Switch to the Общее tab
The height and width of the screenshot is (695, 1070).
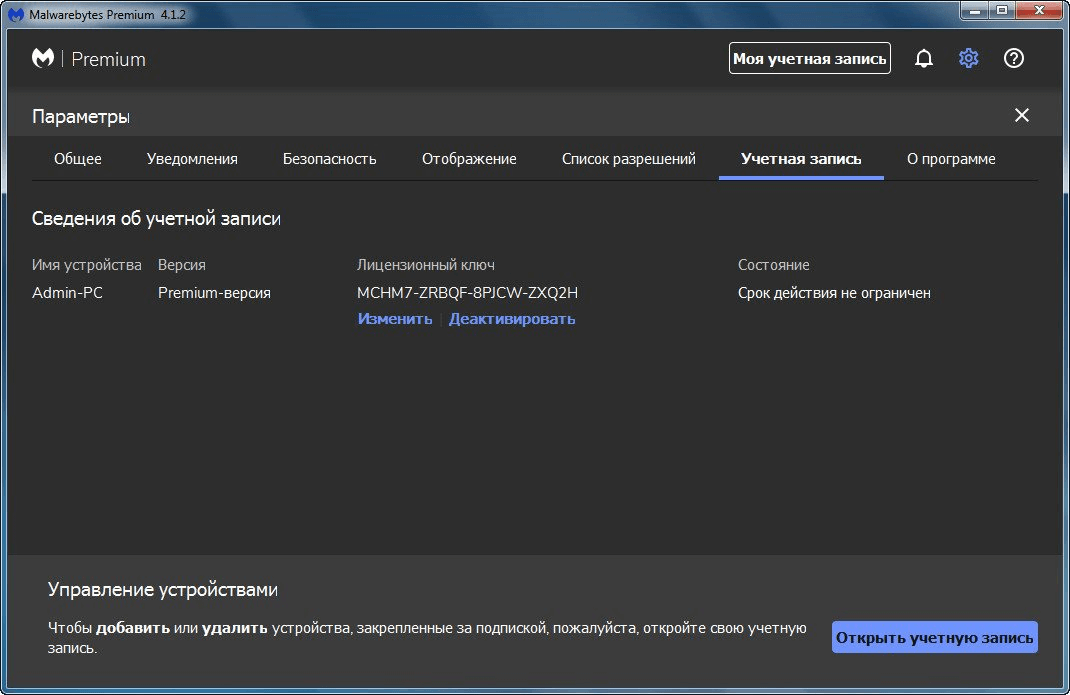(78, 159)
